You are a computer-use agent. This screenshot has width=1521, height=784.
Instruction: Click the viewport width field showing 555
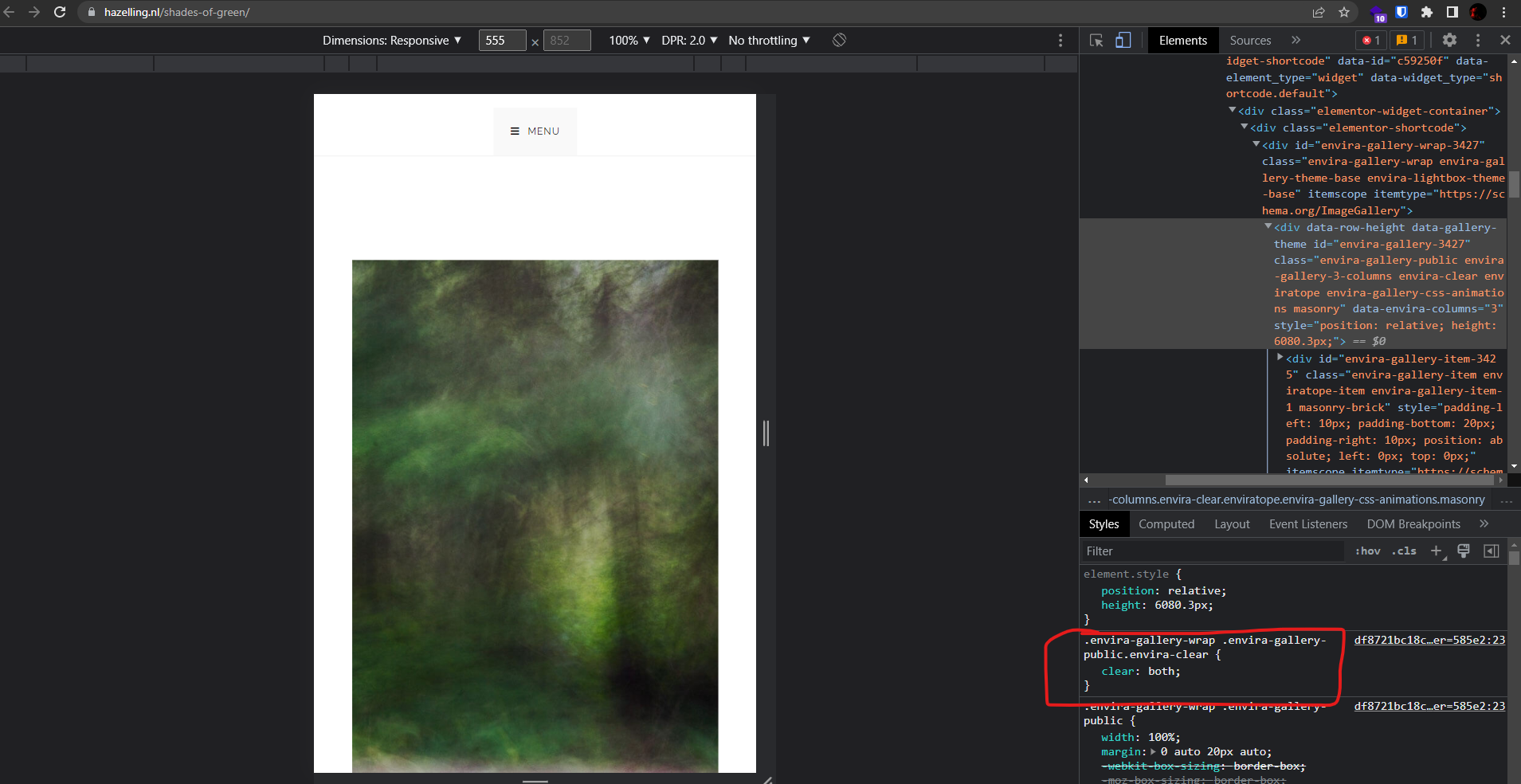(502, 41)
